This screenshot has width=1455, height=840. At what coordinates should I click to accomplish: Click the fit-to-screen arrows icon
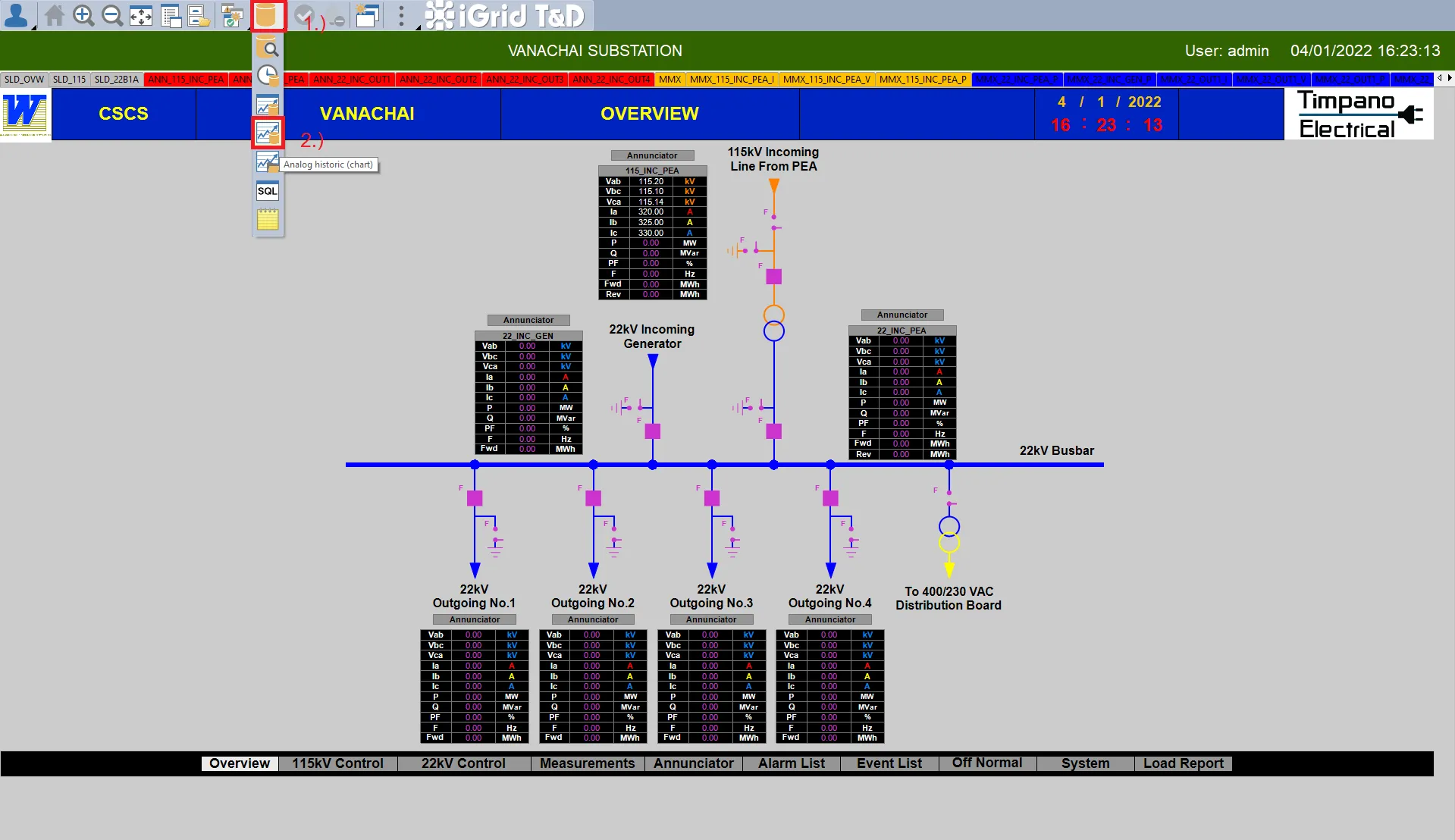[141, 15]
